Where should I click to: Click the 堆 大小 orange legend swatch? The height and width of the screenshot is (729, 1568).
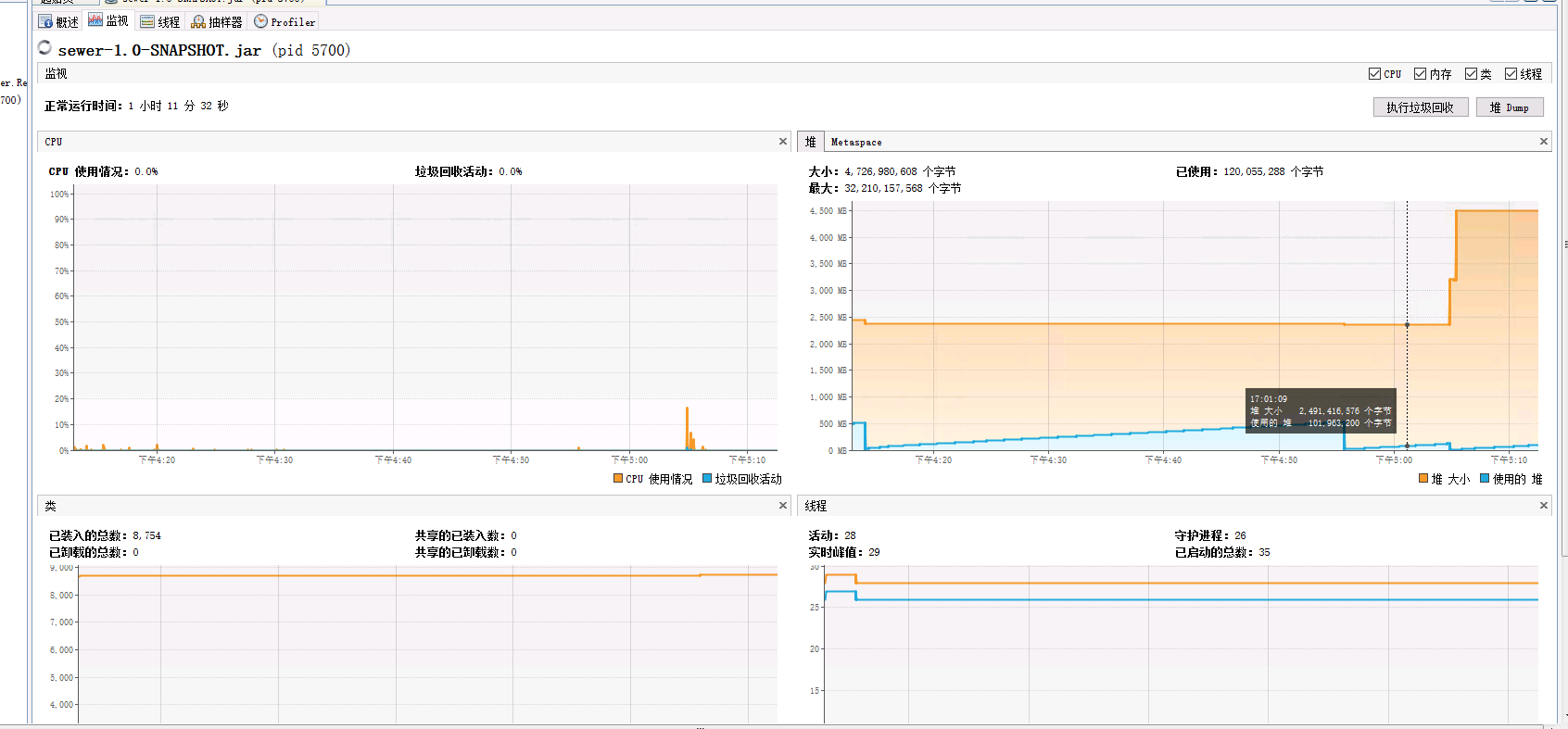1423,479
